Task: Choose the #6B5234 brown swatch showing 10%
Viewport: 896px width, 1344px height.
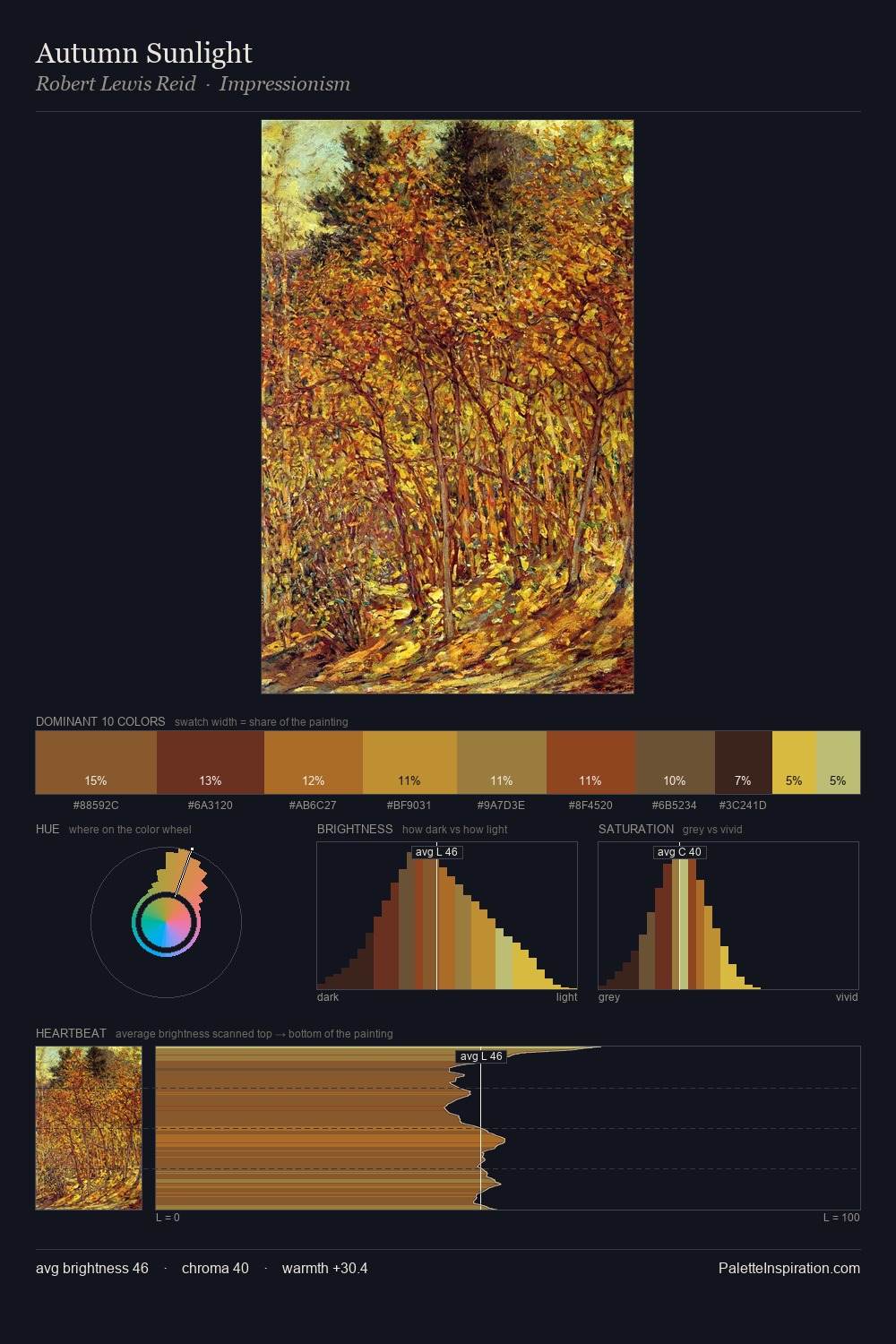Action: coord(675,762)
